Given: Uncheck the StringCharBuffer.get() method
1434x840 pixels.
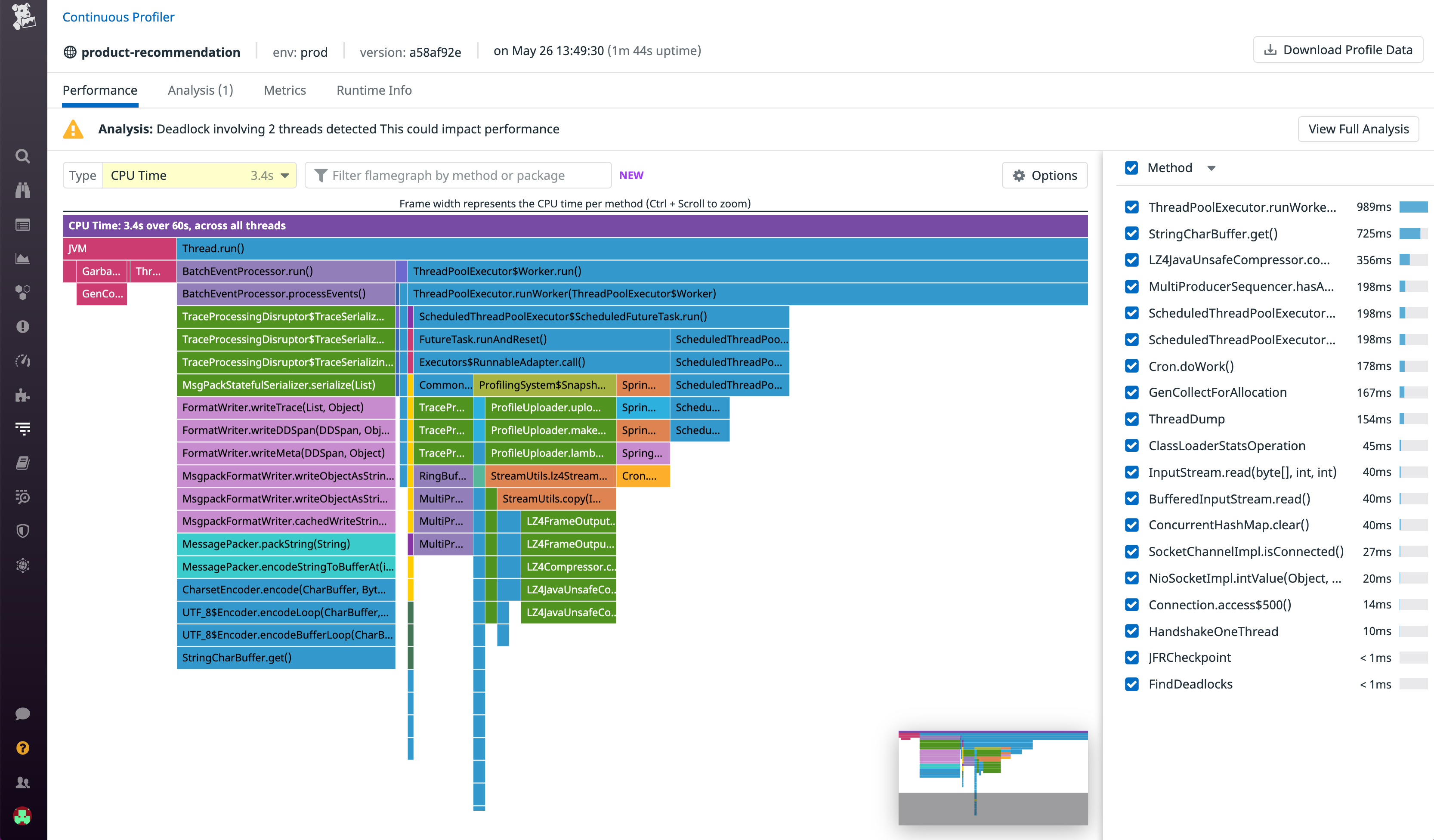Looking at the screenshot, I should [x=1131, y=233].
